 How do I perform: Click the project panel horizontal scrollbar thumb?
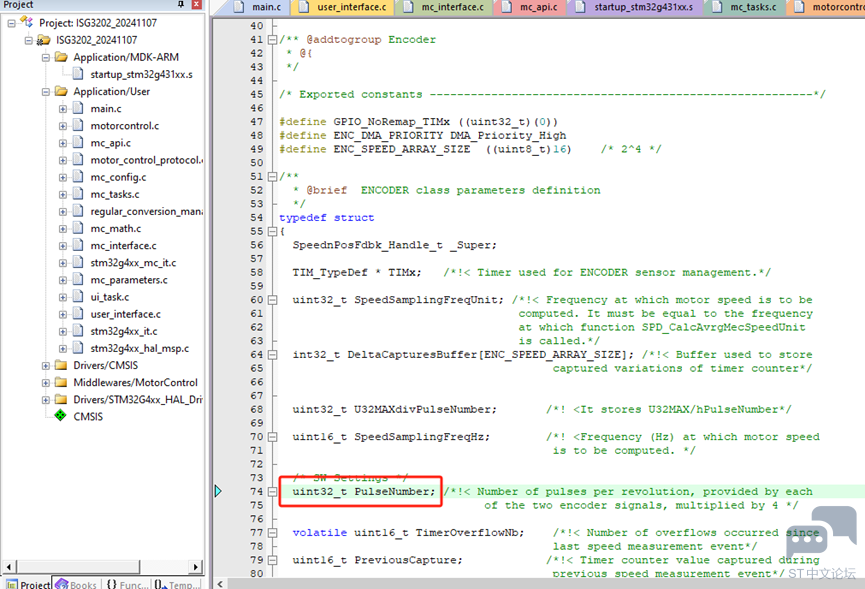[78, 566]
